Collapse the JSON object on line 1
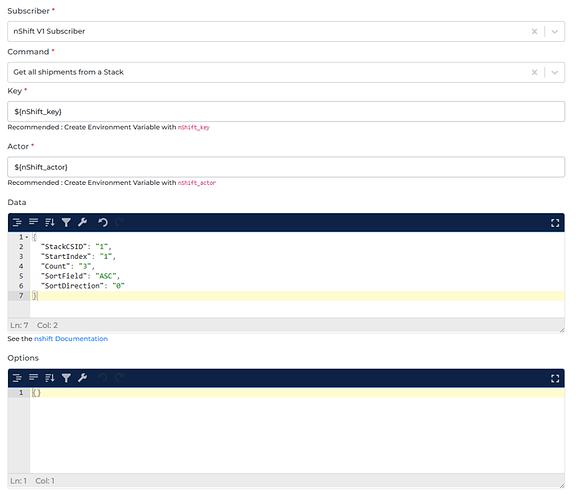Screen dimensions: 579x500 [27, 237]
